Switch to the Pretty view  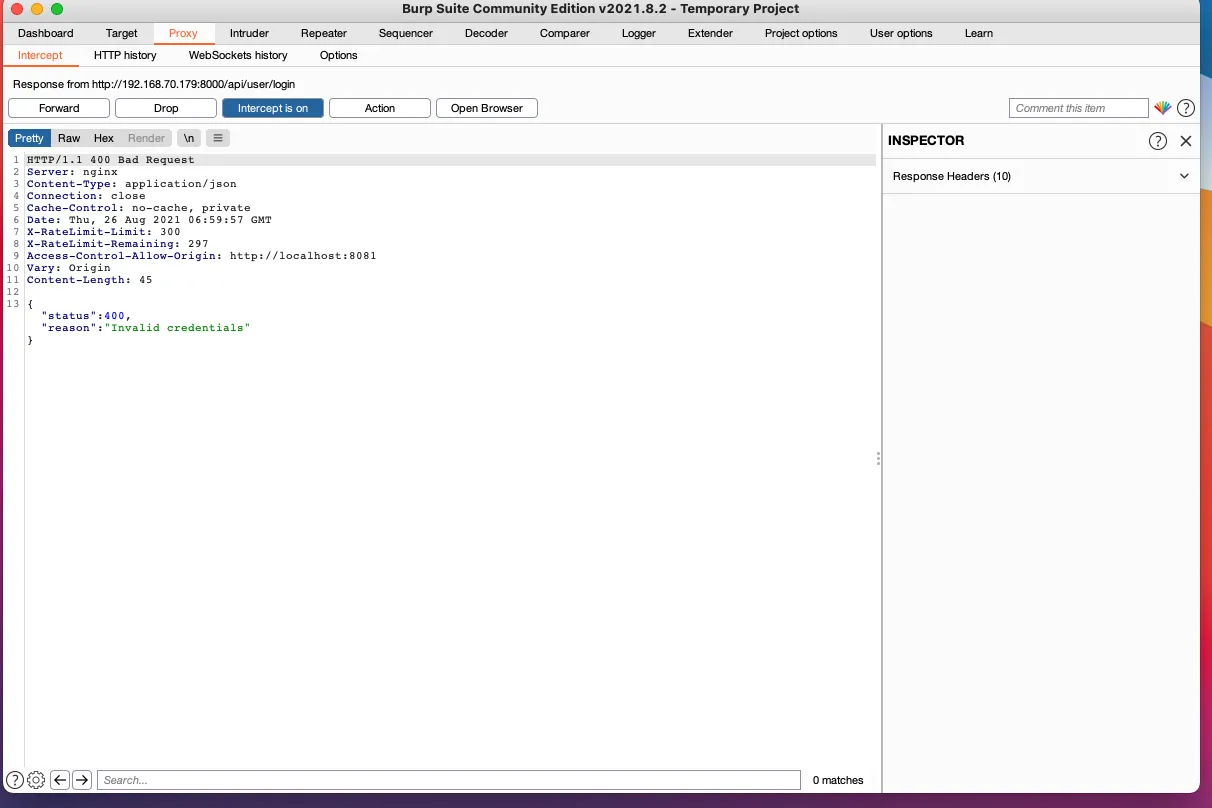[x=29, y=138]
